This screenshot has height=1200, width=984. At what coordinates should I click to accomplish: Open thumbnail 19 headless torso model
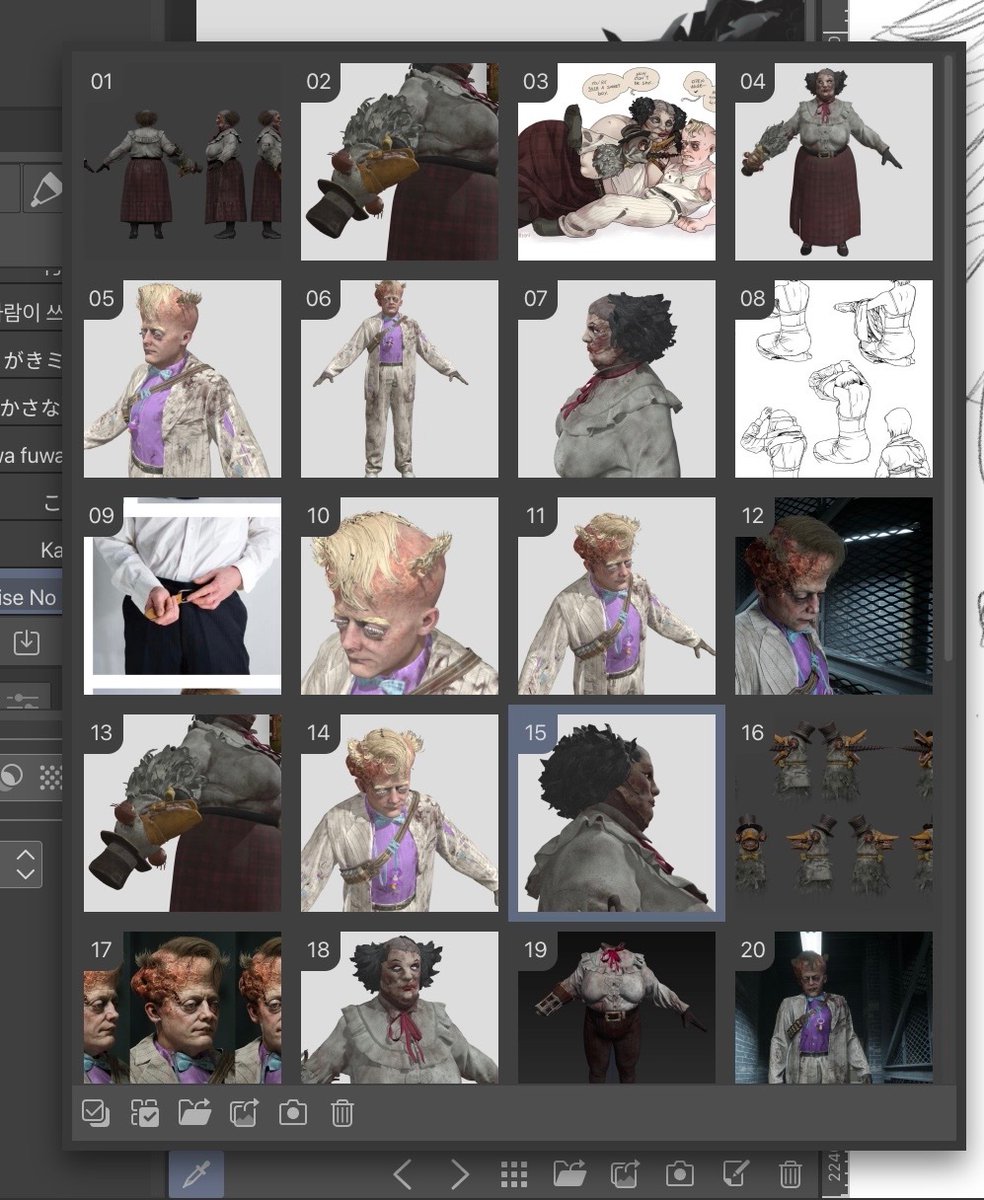tap(616, 1008)
